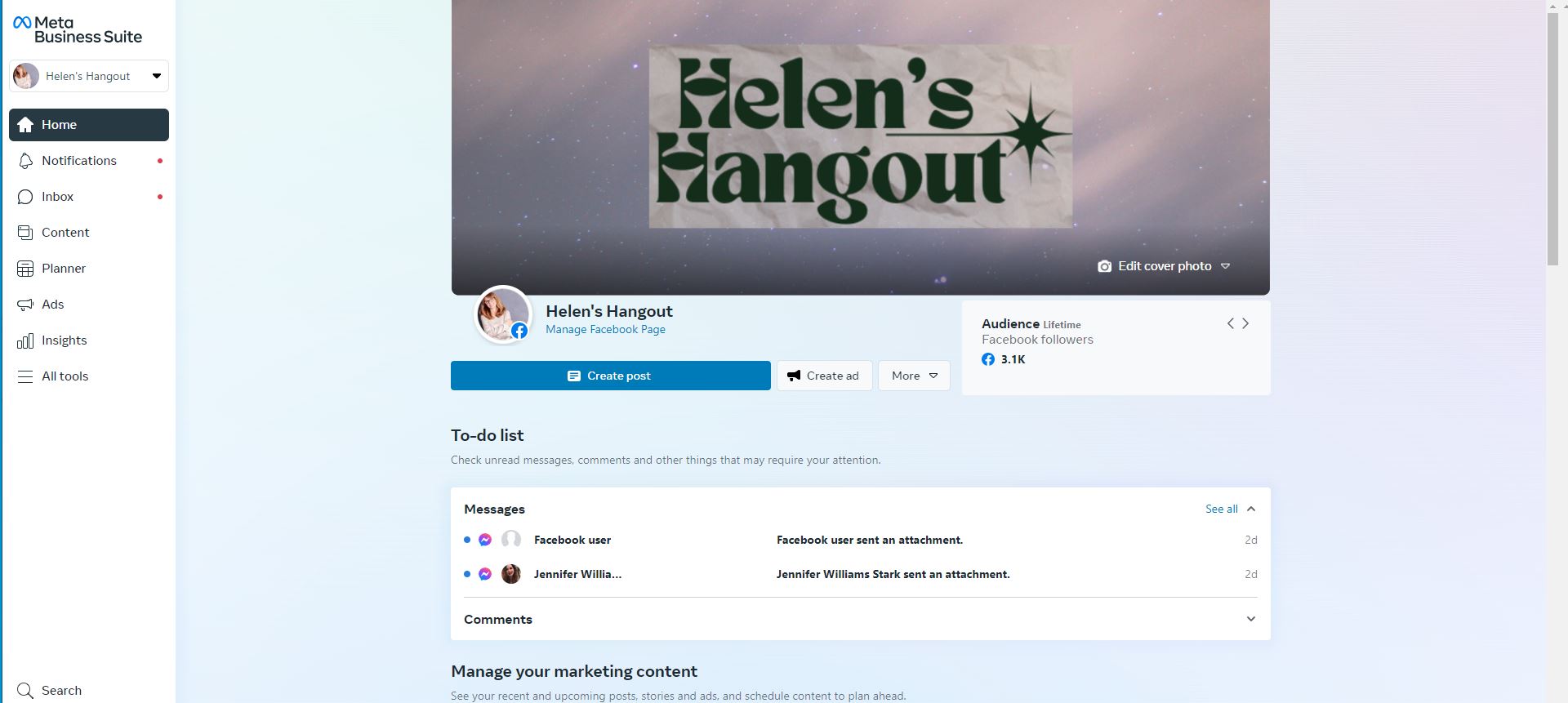Open the Helen's Hangout account switcher dropdown

click(89, 76)
